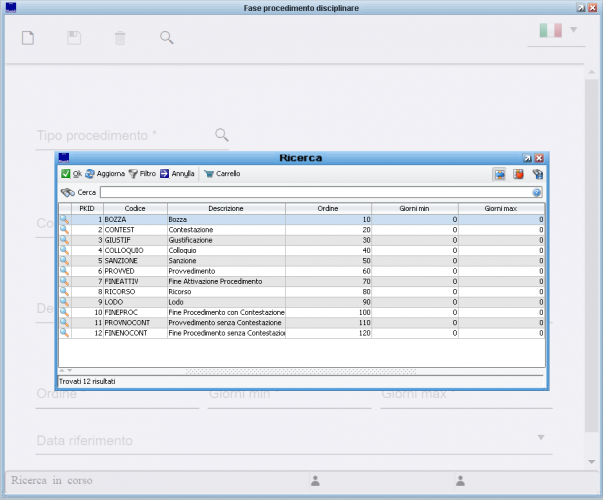This screenshot has height=500, width=603.
Task: Click magnifier icon next to Tipo procedimento
Action: point(222,134)
